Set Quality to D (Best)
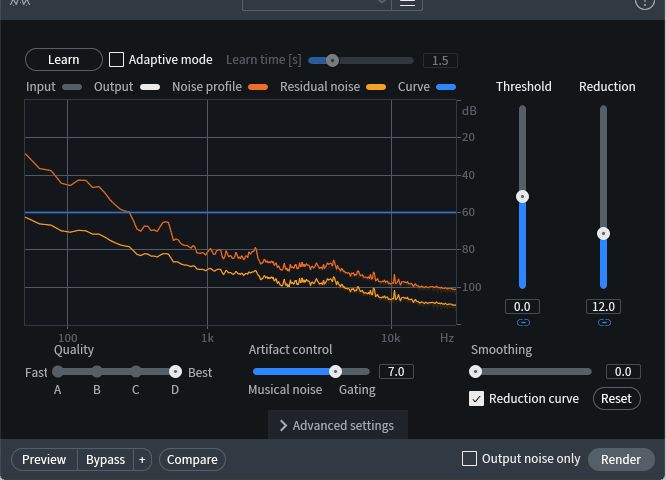The height and width of the screenshot is (480, 666). point(175,372)
